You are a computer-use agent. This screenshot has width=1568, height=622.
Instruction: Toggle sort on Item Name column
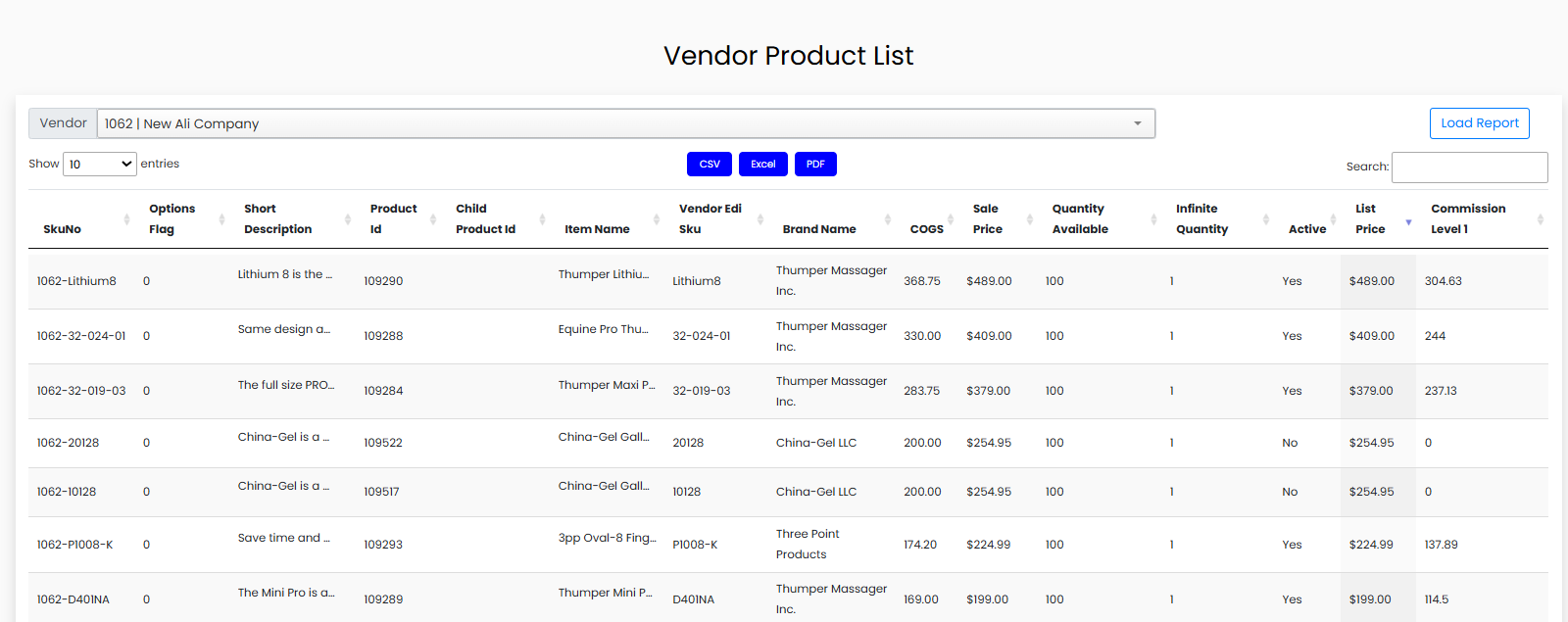pyautogui.click(x=657, y=219)
